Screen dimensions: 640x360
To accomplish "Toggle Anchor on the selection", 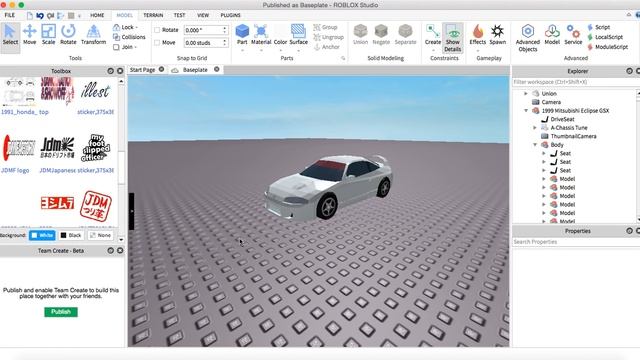I will [x=327, y=47].
